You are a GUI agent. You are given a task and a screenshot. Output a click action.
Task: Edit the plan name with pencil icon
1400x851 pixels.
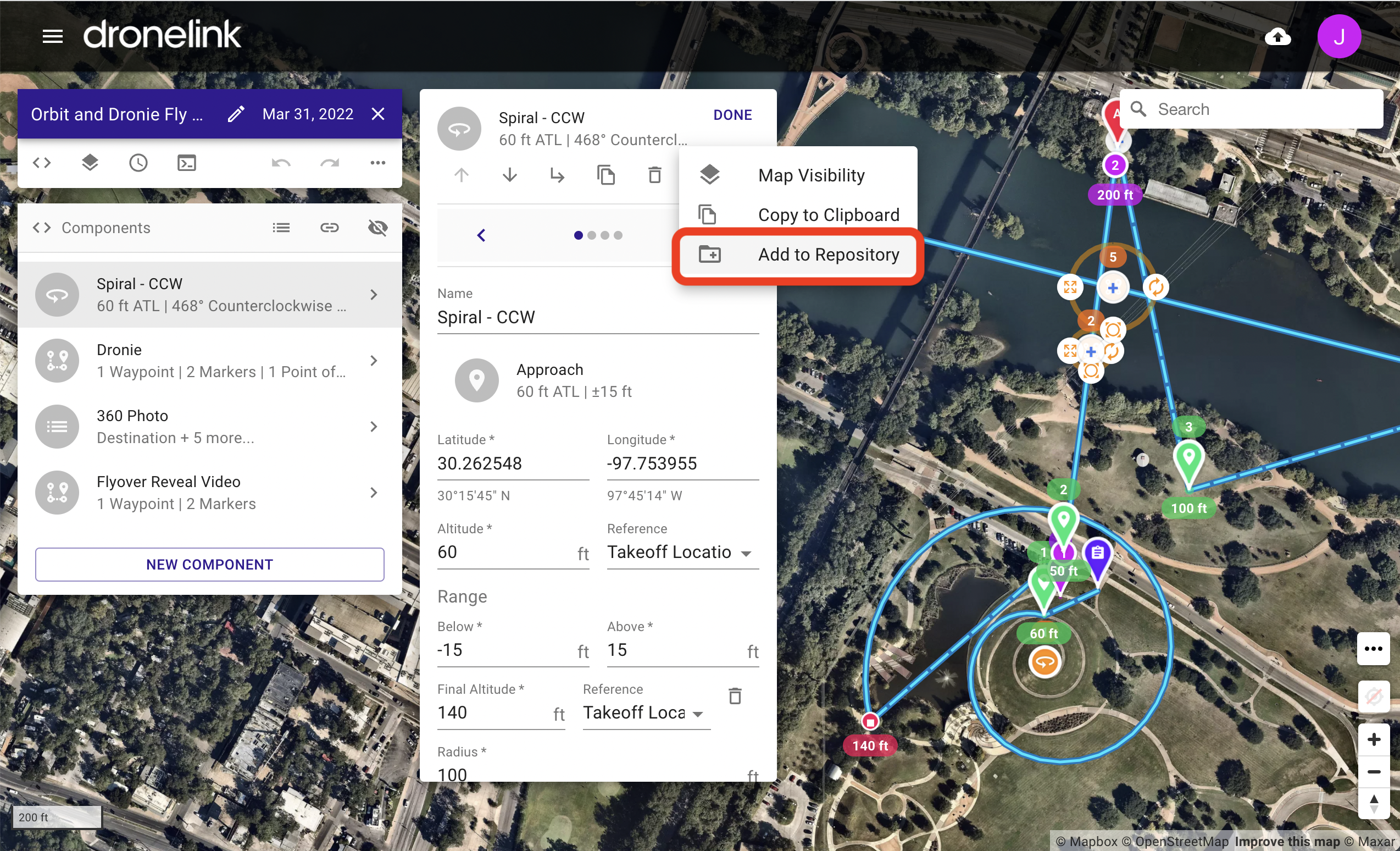236,114
